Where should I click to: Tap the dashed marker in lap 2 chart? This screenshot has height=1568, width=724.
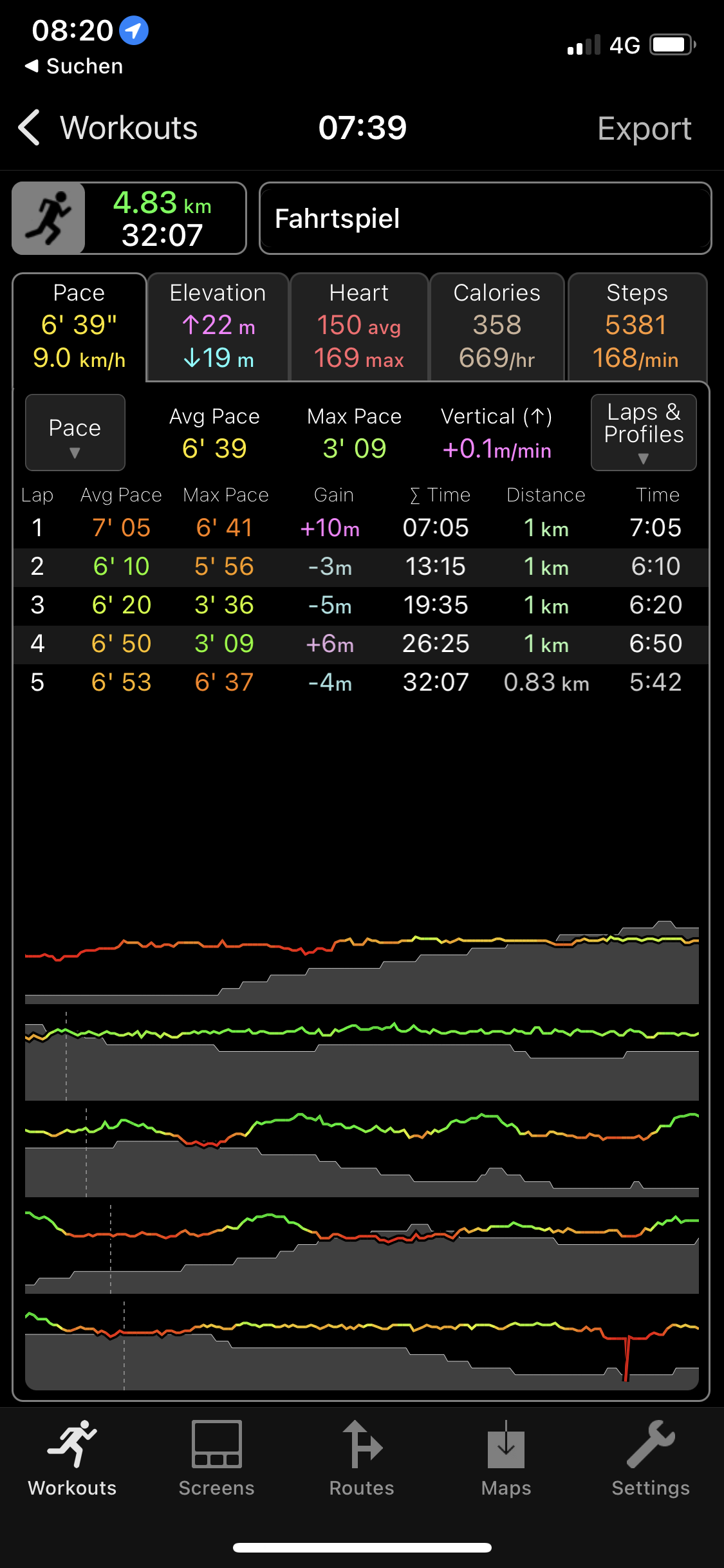pyautogui.click(x=66, y=1056)
